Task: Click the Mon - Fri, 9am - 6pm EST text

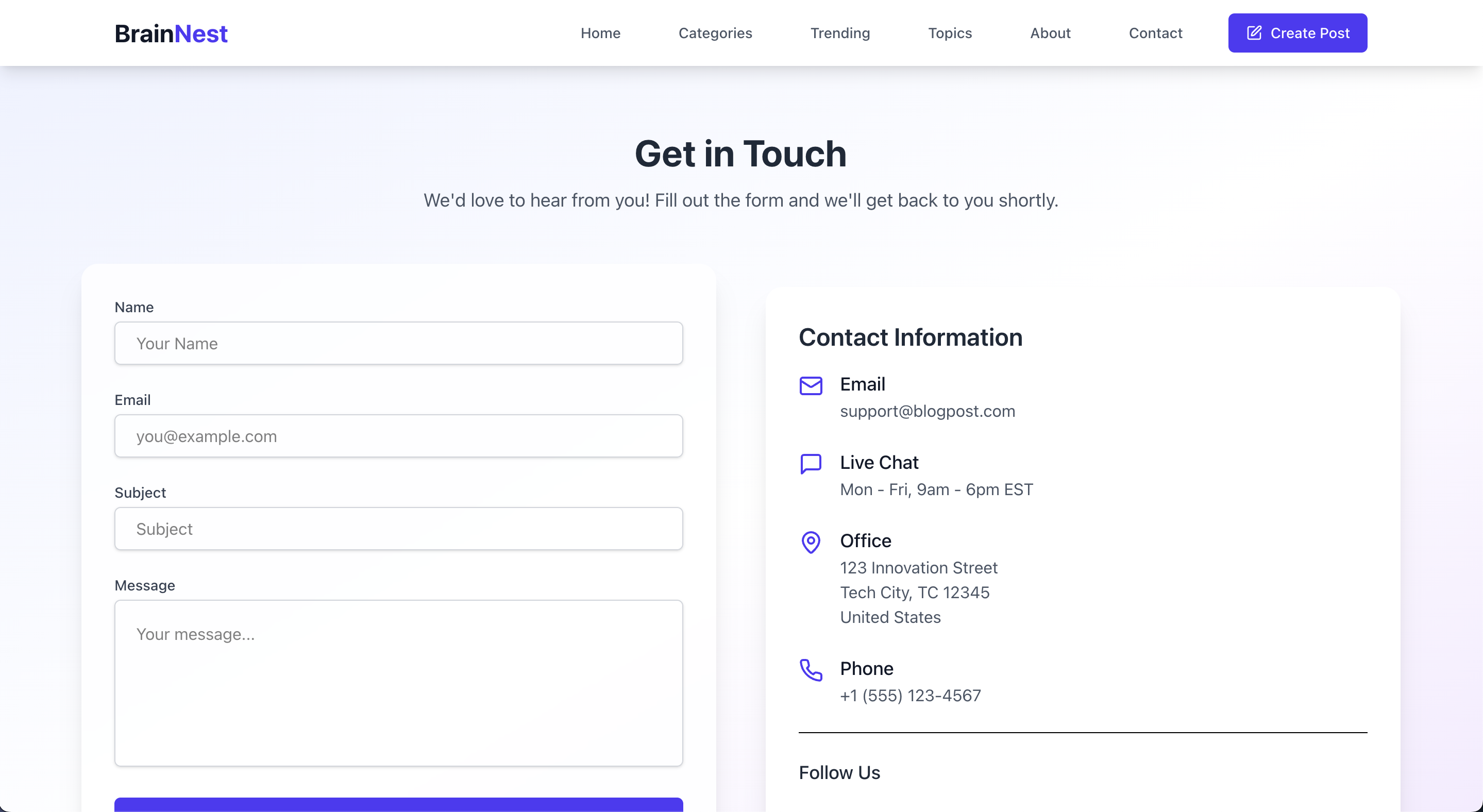Action: [937, 489]
